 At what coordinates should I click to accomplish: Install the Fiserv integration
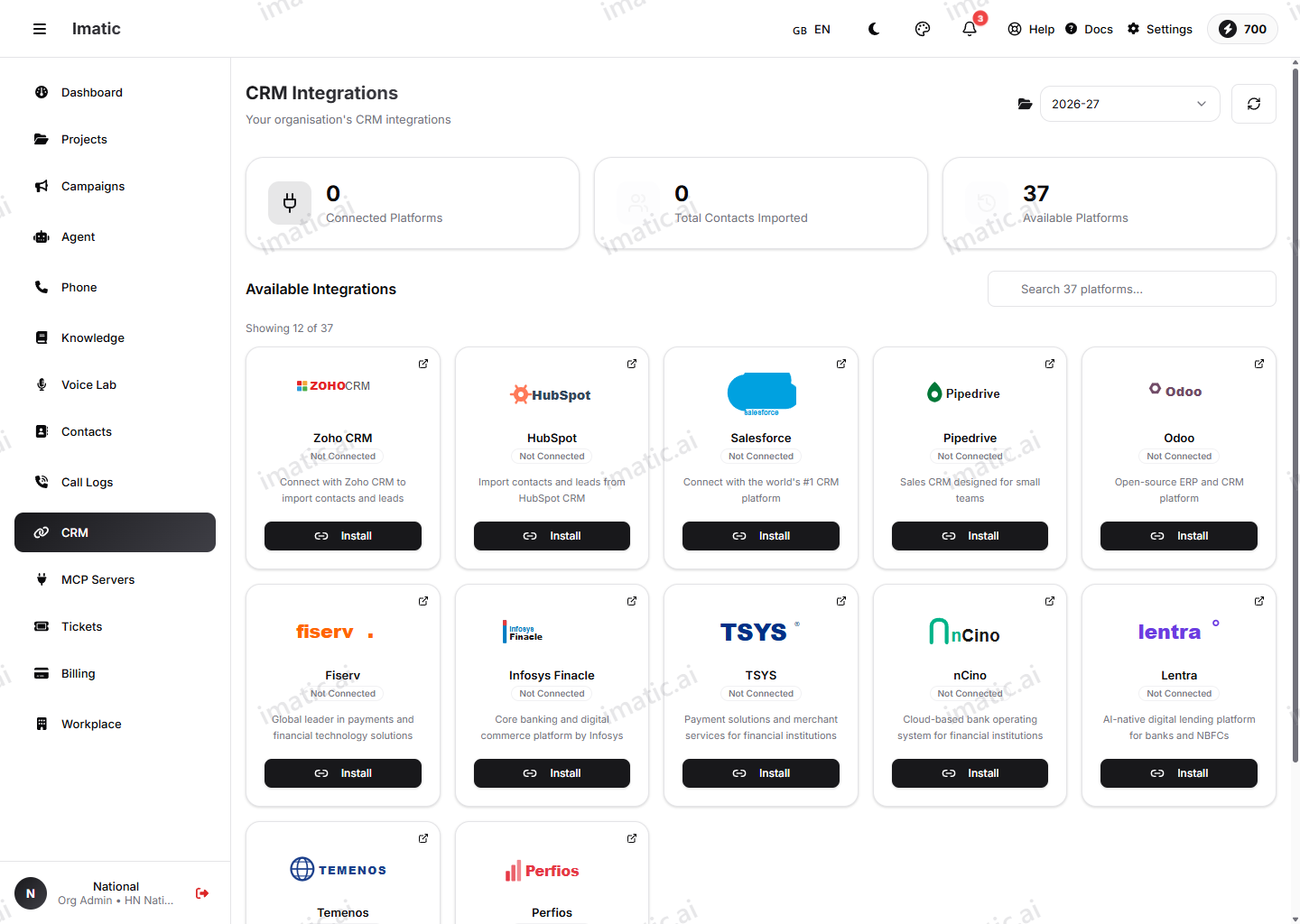coord(343,773)
